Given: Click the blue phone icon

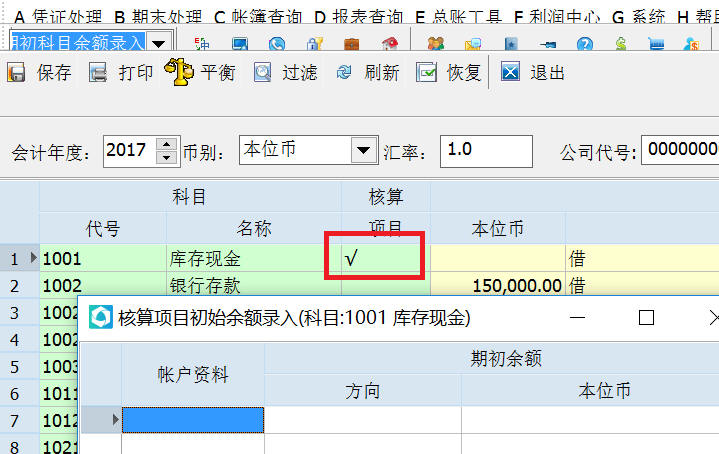Looking at the screenshot, I should pyautogui.click(x=277, y=44).
